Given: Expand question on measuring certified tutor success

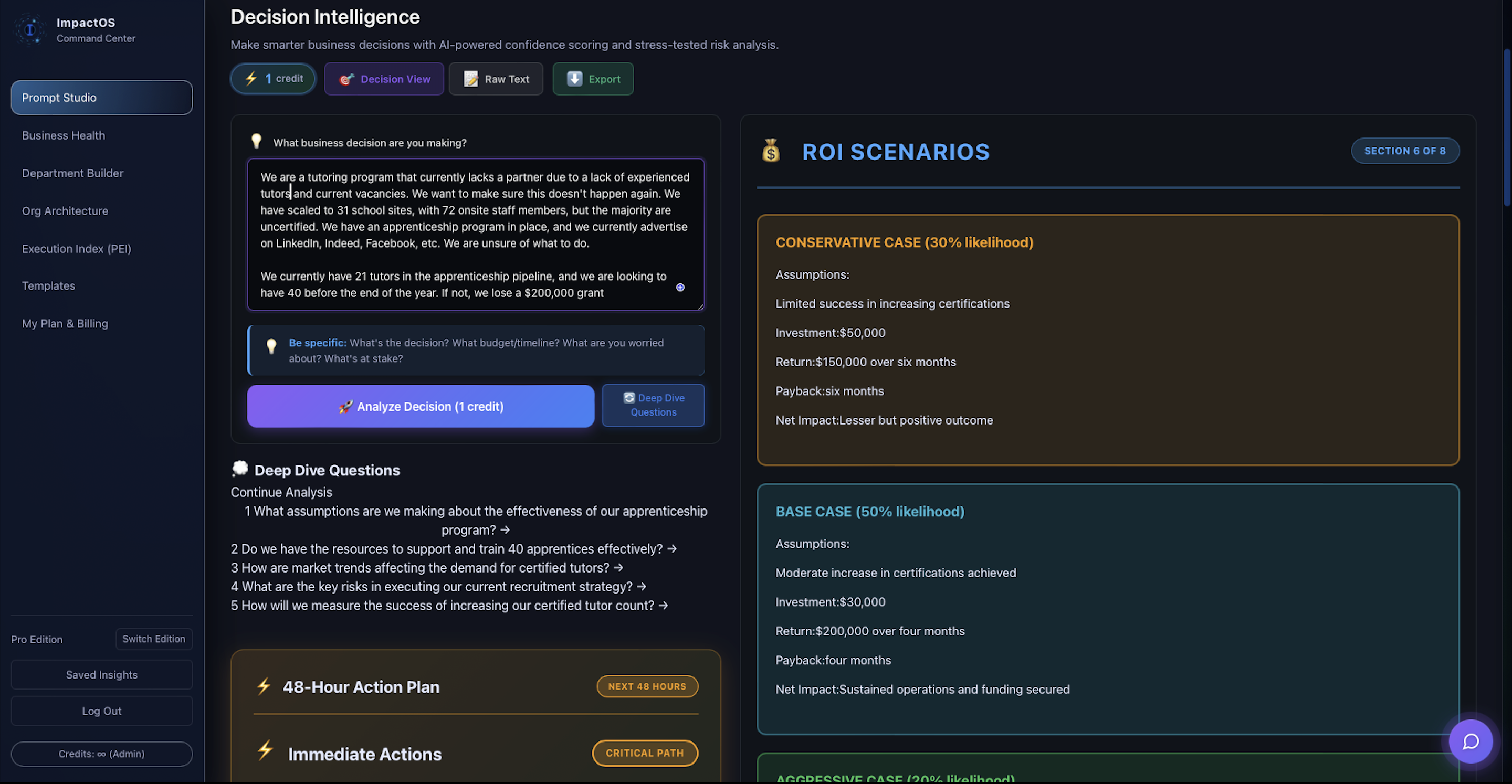Looking at the screenshot, I should click(x=449, y=605).
